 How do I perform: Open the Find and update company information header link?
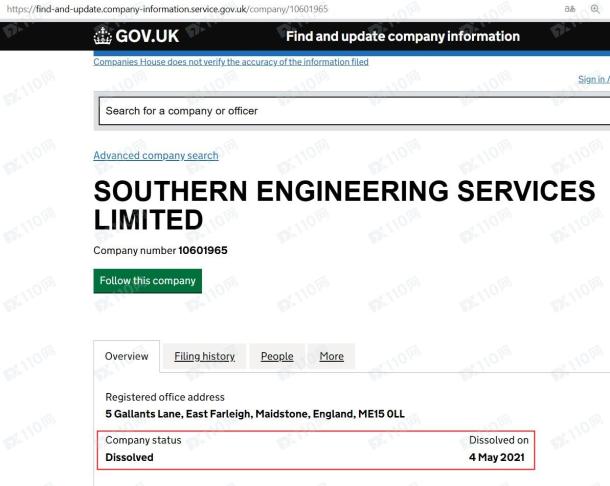(403, 36)
